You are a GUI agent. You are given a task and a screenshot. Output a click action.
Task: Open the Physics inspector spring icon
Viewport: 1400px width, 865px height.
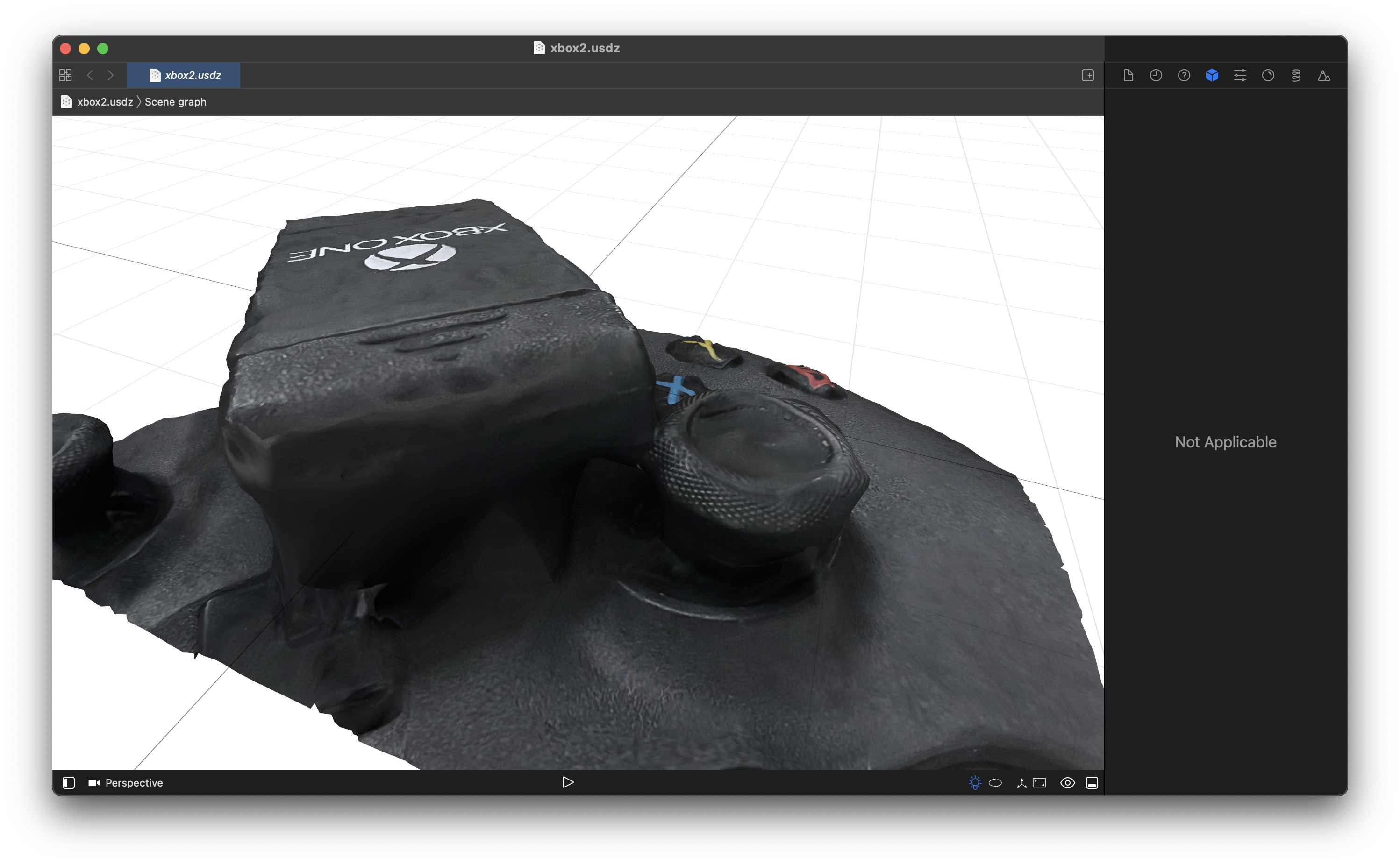click(1296, 76)
